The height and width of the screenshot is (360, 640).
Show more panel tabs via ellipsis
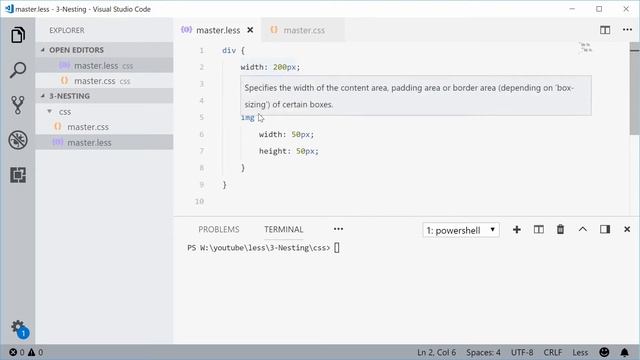(x=338, y=229)
